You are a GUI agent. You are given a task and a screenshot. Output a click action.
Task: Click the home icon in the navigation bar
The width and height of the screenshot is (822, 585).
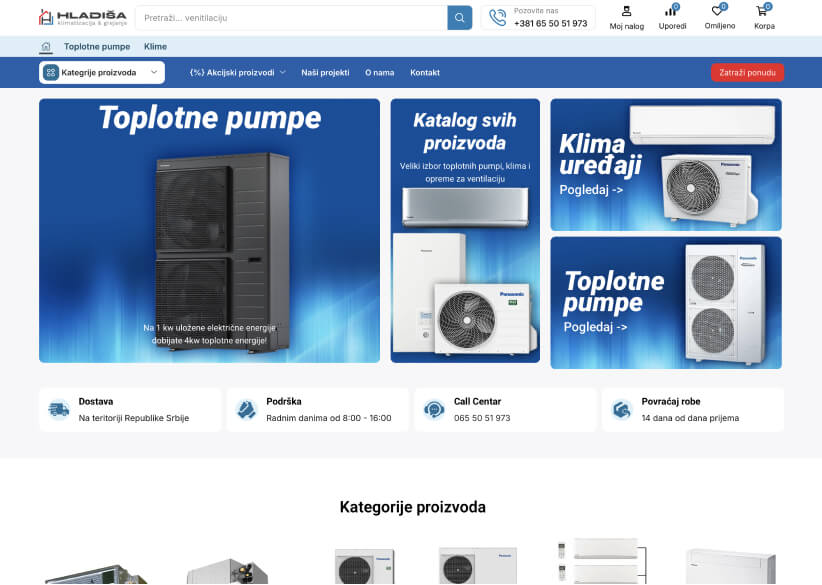(x=46, y=46)
